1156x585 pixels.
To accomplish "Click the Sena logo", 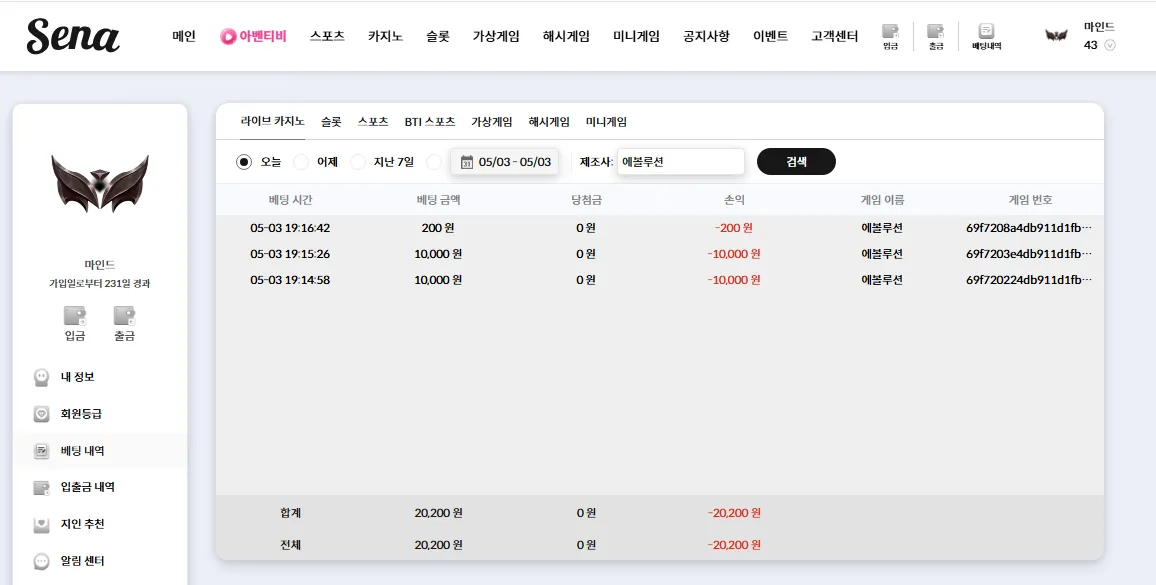I will click(x=73, y=35).
